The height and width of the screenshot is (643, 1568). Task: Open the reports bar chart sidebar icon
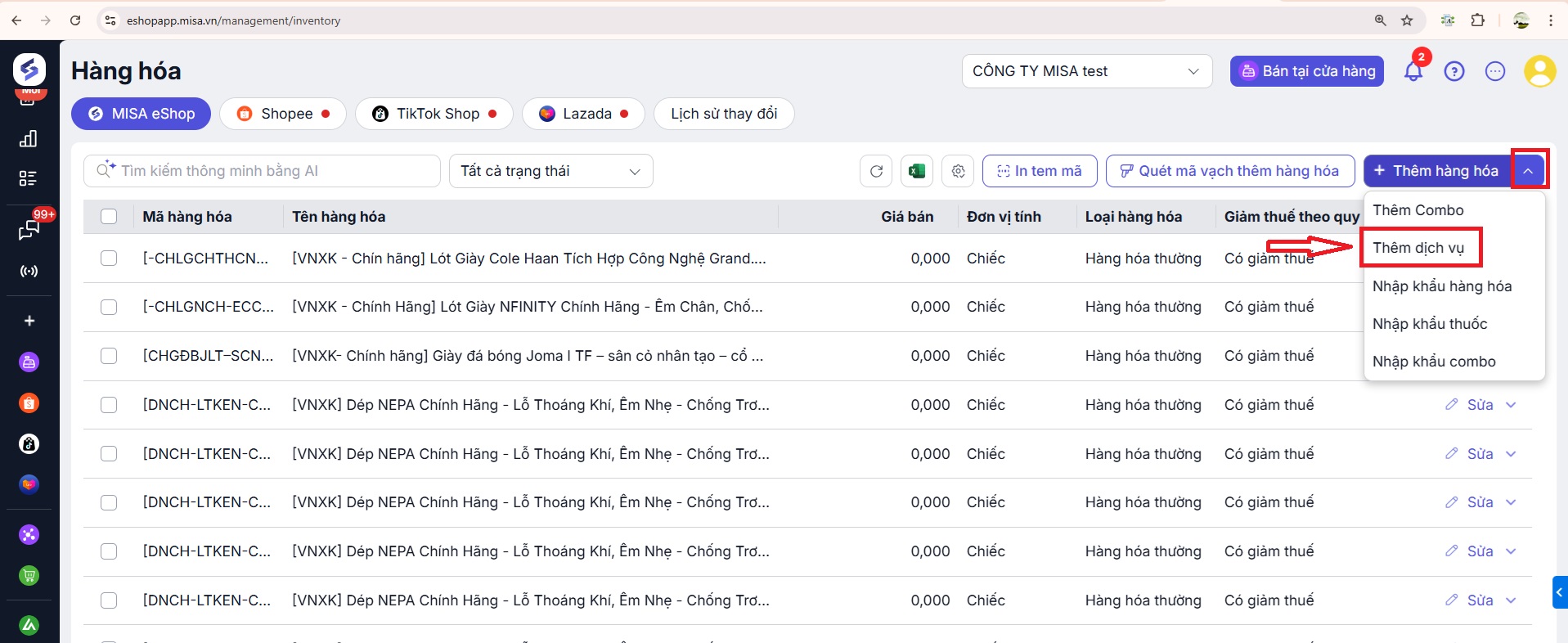(x=29, y=138)
